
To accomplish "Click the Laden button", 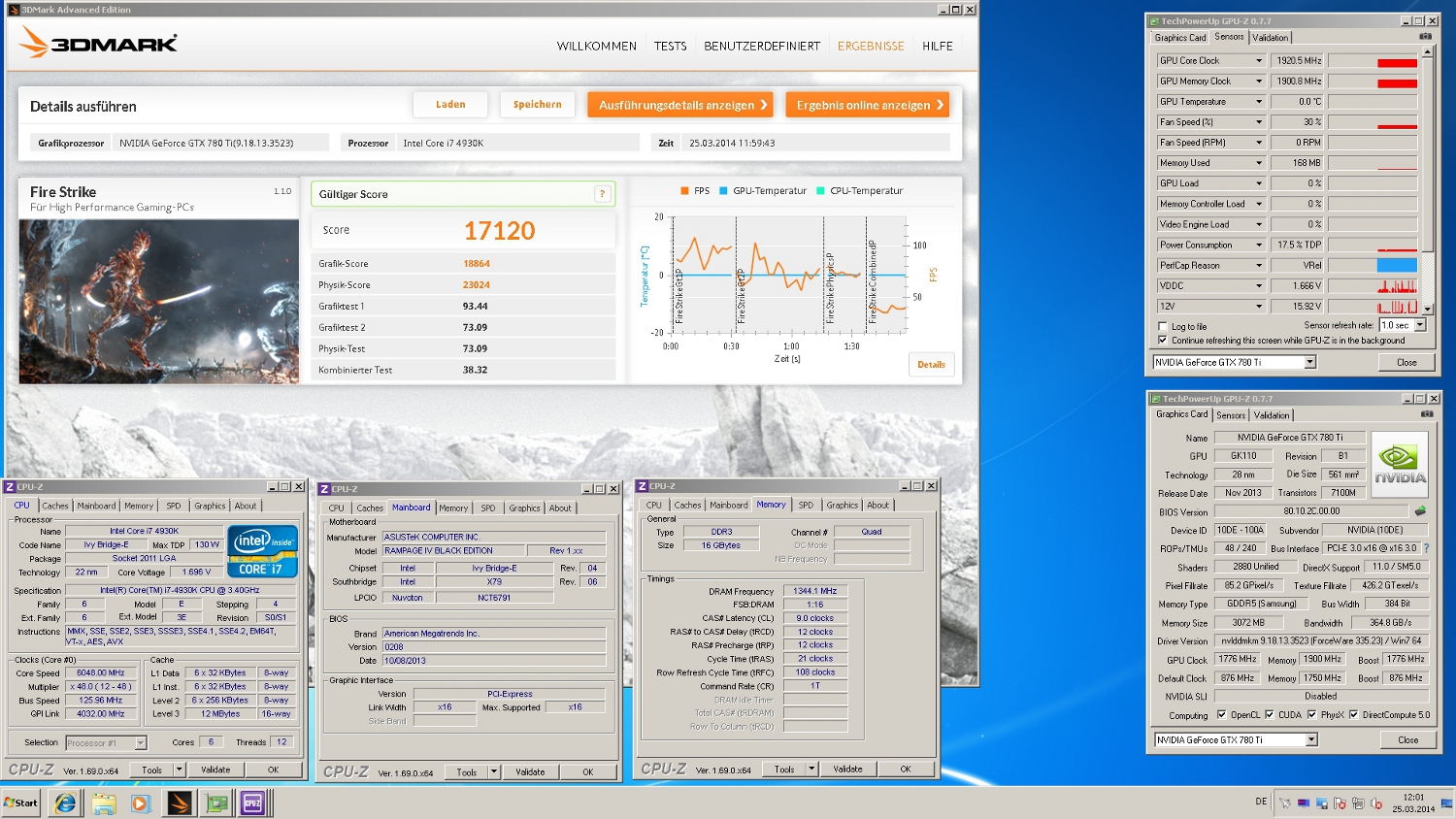I will coord(450,105).
